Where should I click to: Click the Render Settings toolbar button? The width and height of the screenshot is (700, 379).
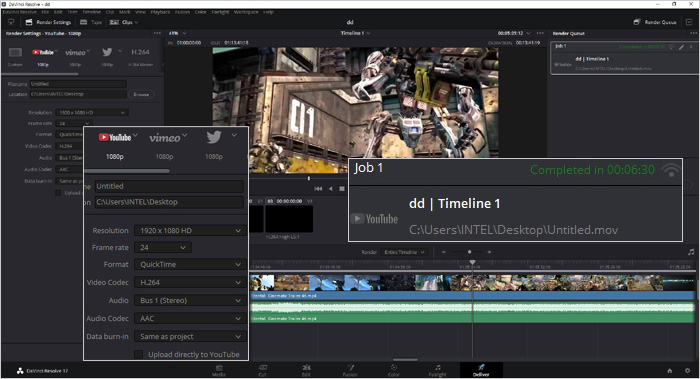click(x=49, y=22)
